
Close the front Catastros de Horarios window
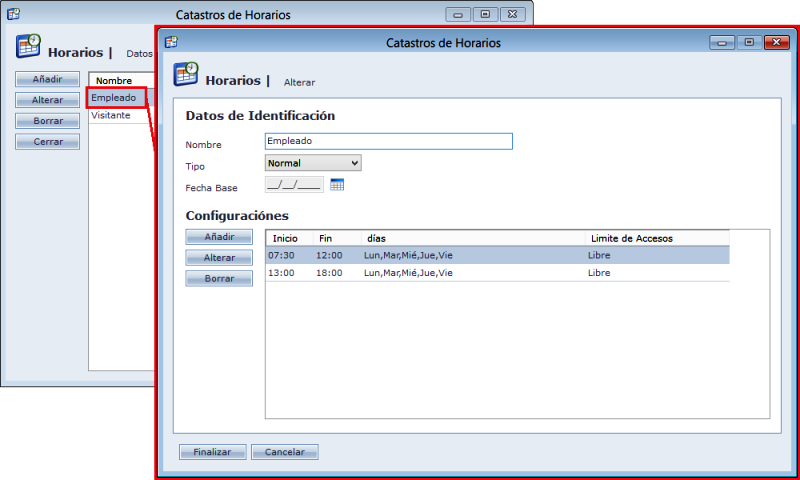coord(777,43)
